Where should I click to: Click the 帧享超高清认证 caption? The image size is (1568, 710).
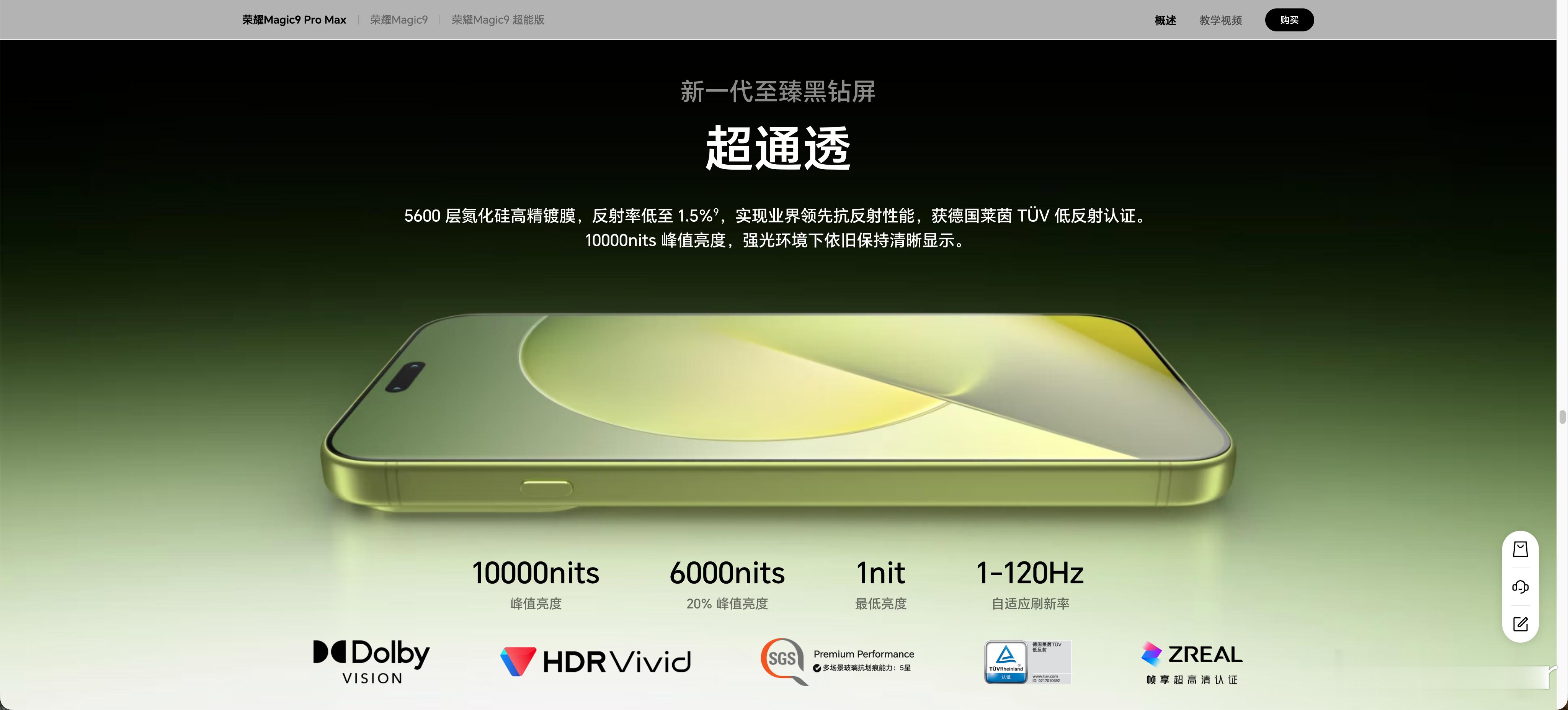pyautogui.click(x=1192, y=679)
